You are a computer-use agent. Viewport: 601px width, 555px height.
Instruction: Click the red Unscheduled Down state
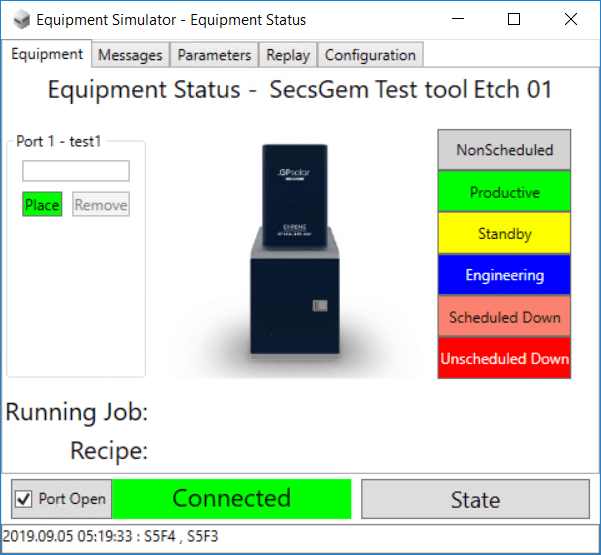(x=504, y=358)
